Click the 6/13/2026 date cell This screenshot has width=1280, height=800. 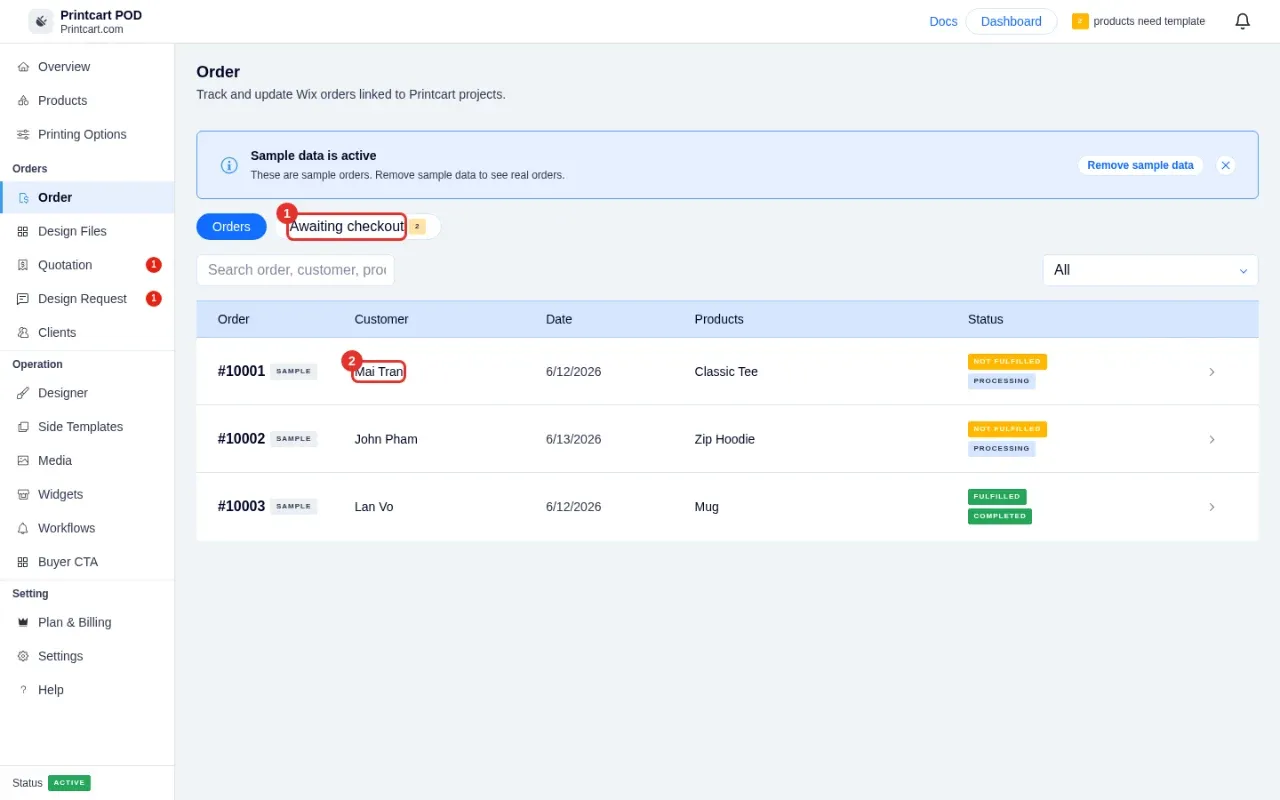[574, 439]
